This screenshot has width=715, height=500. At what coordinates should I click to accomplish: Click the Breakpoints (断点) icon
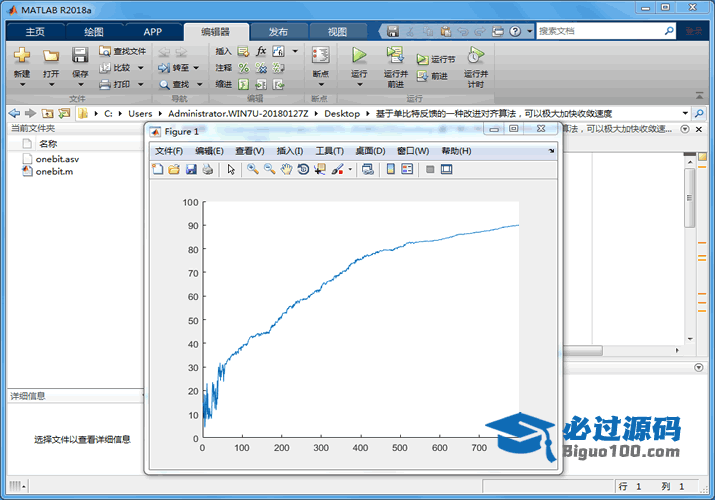[321, 55]
